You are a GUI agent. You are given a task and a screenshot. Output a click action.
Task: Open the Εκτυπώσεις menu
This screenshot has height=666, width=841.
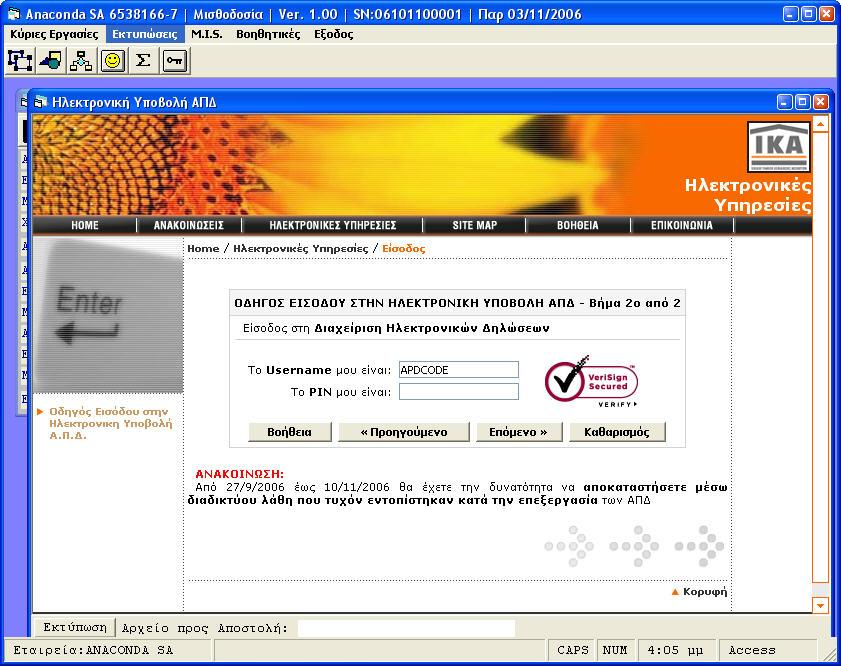tap(145, 34)
